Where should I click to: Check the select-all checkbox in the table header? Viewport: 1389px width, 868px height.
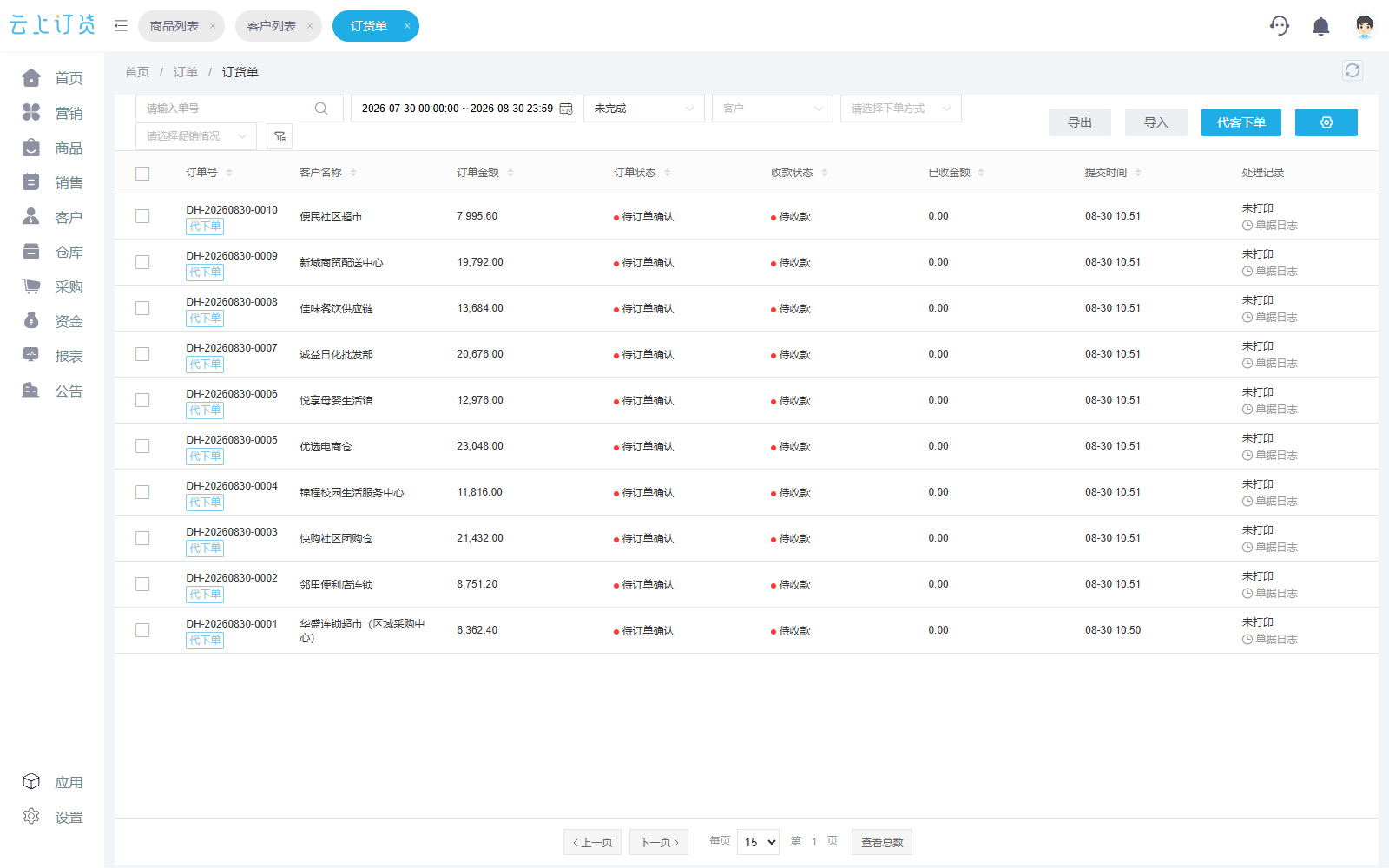(x=142, y=174)
